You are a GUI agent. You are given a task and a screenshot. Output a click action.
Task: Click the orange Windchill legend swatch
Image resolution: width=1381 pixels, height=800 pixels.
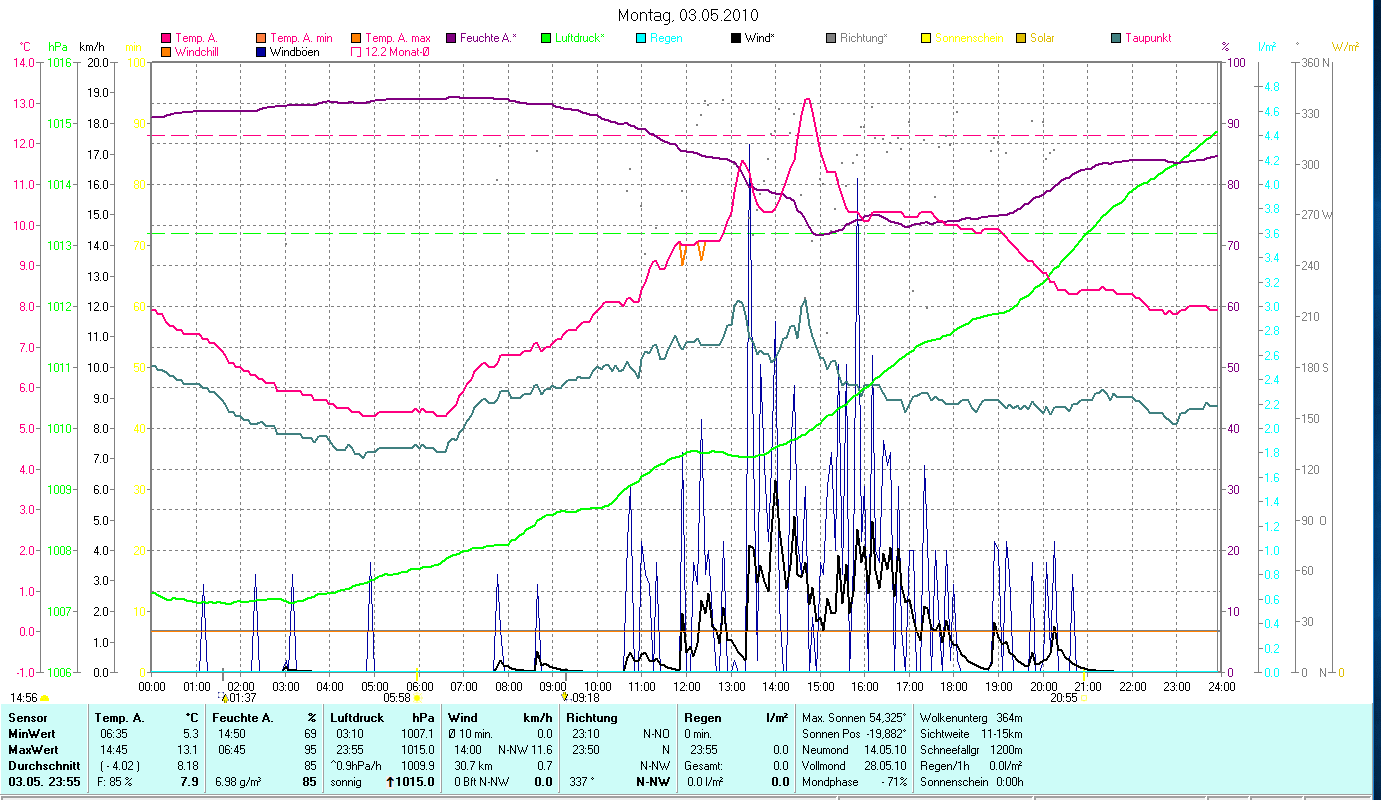click(x=167, y=51)
